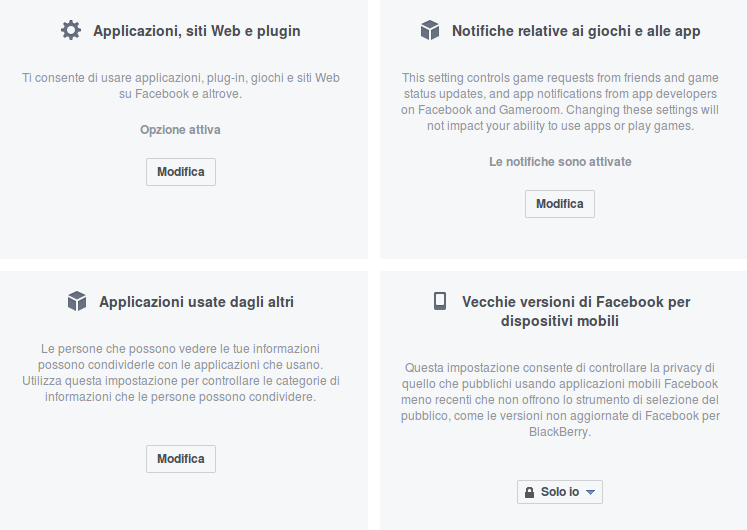Expand the arrow on the Solo io dropdown
The image size is (747, 530).
[x=590, y=492]
